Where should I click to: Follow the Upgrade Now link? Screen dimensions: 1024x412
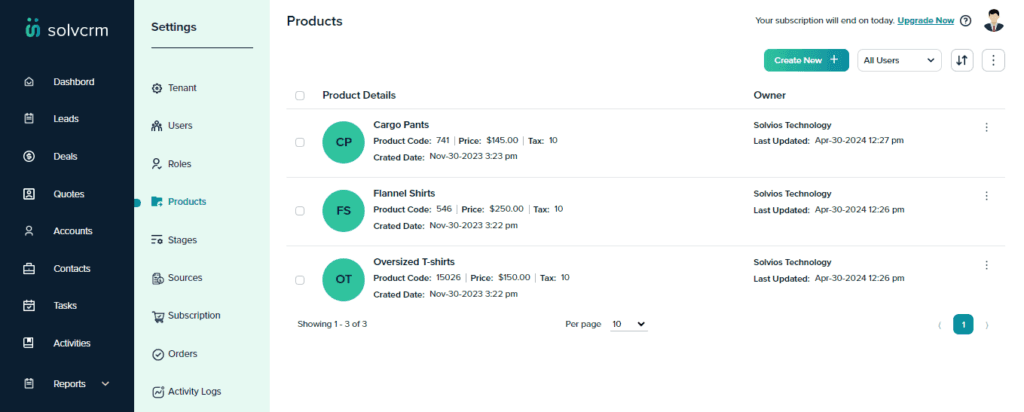pos(925,21)
